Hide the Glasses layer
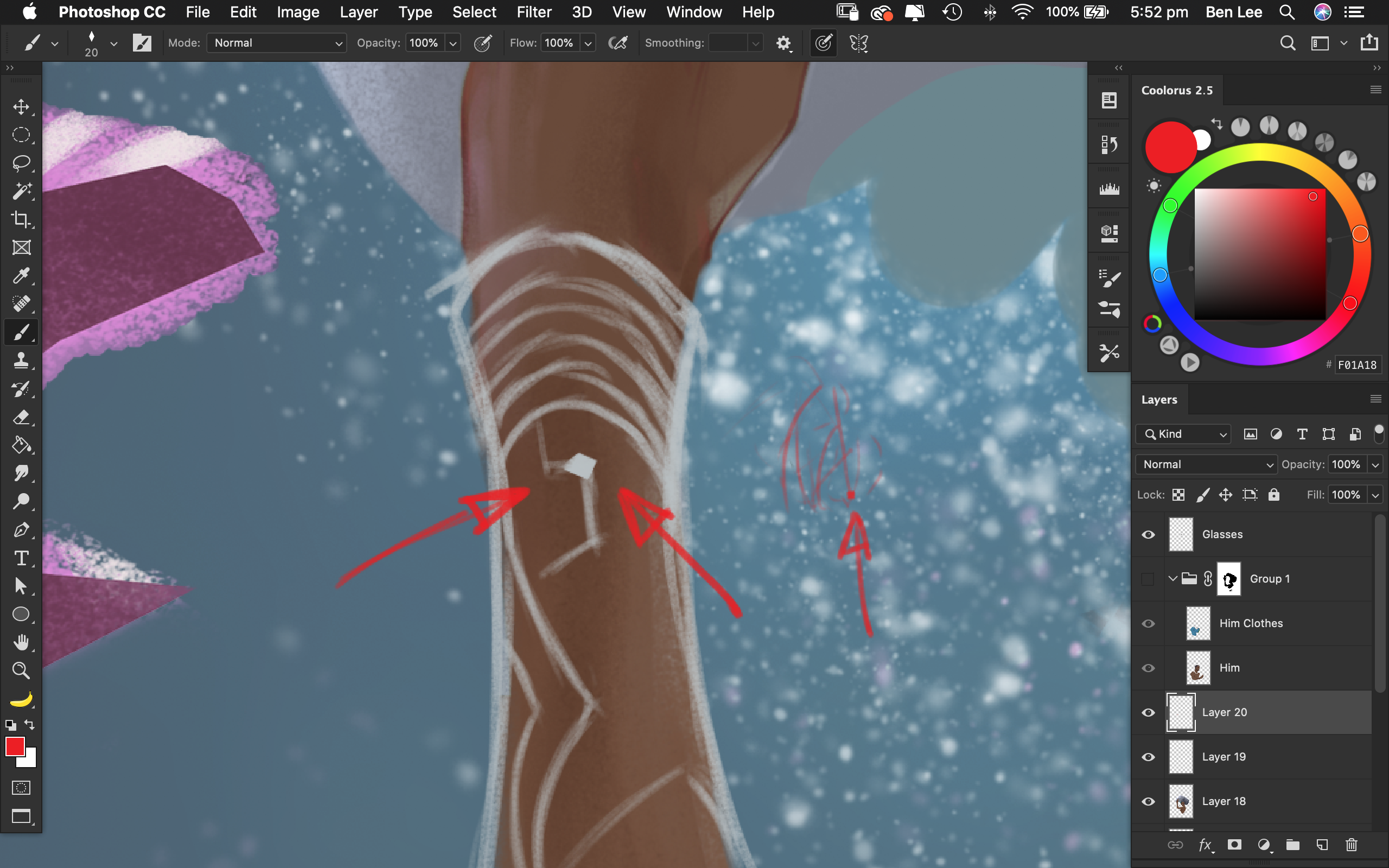 click(1148, 534)
